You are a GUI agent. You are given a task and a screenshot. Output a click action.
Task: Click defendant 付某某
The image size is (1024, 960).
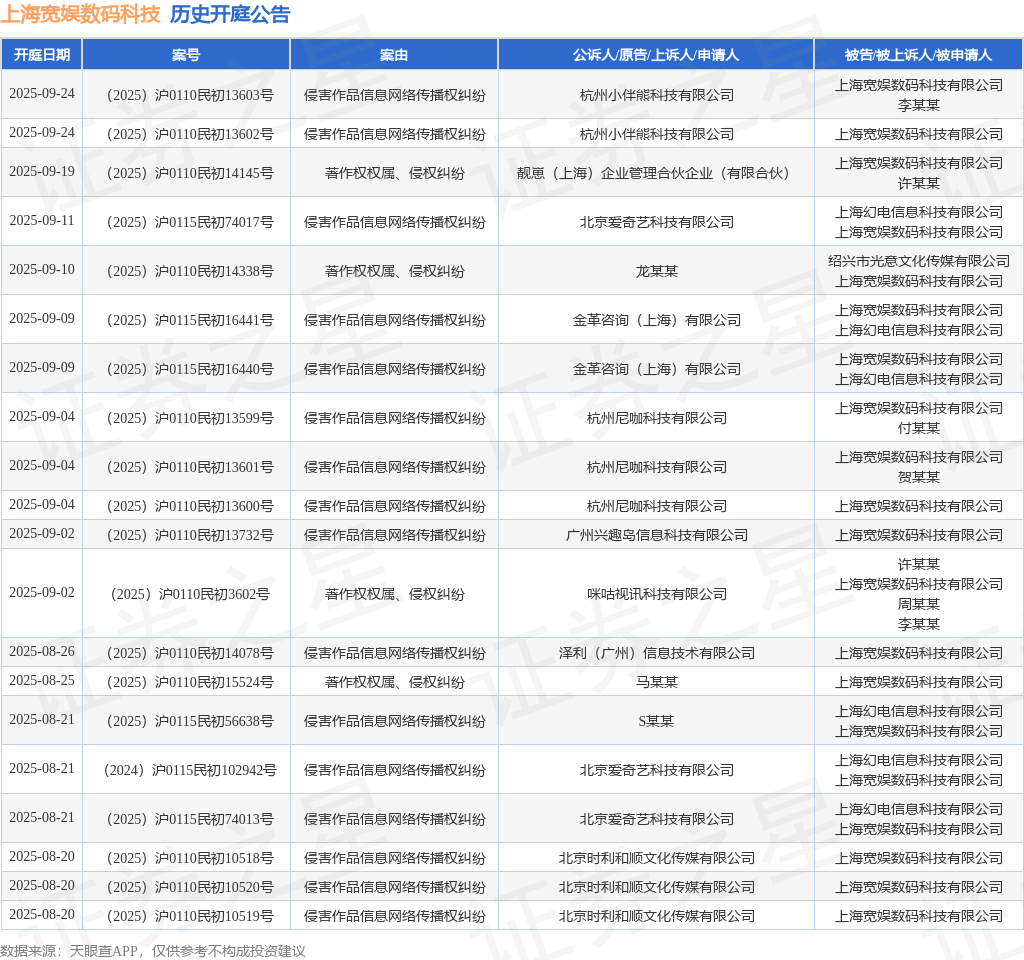click(x=919, y=428)
